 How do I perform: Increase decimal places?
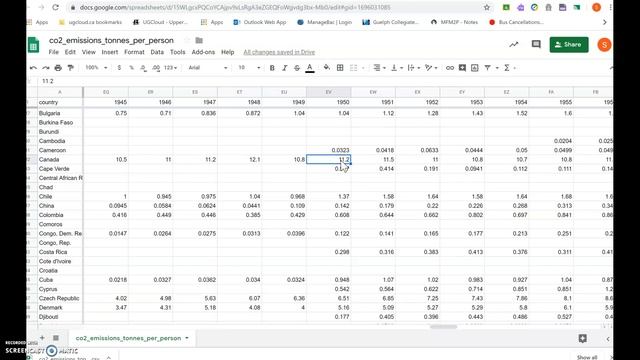pyautogui.click(x=156, y=68)
